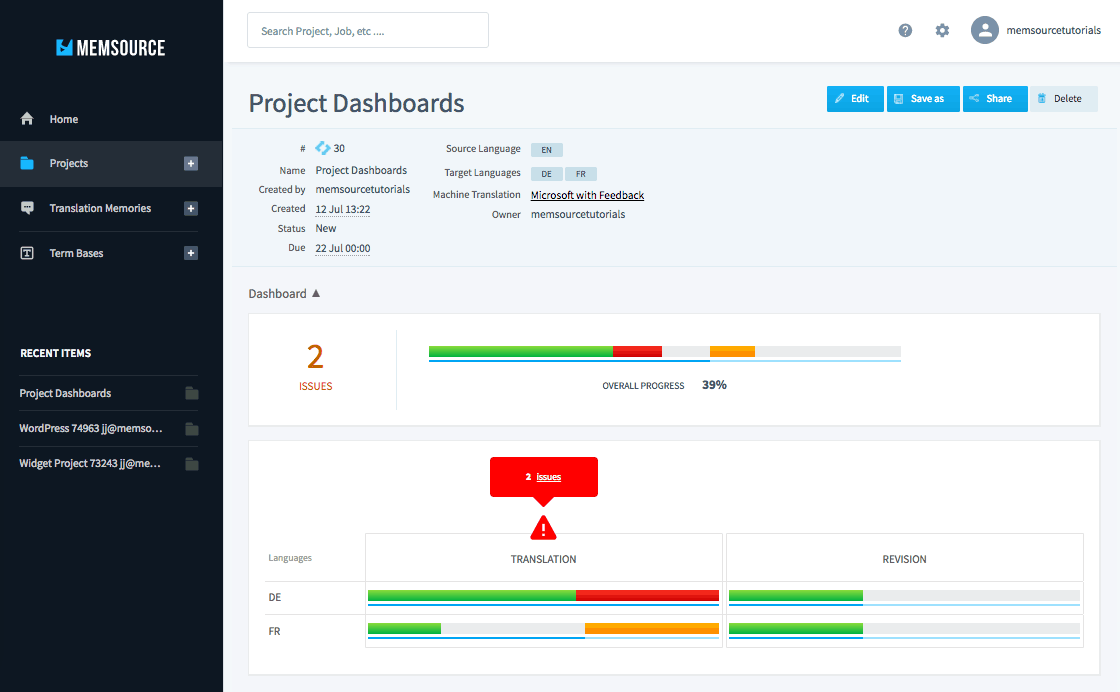1120x692 pixels.
Task: Click the DE translation progress bar
Action: coord(543,597)
